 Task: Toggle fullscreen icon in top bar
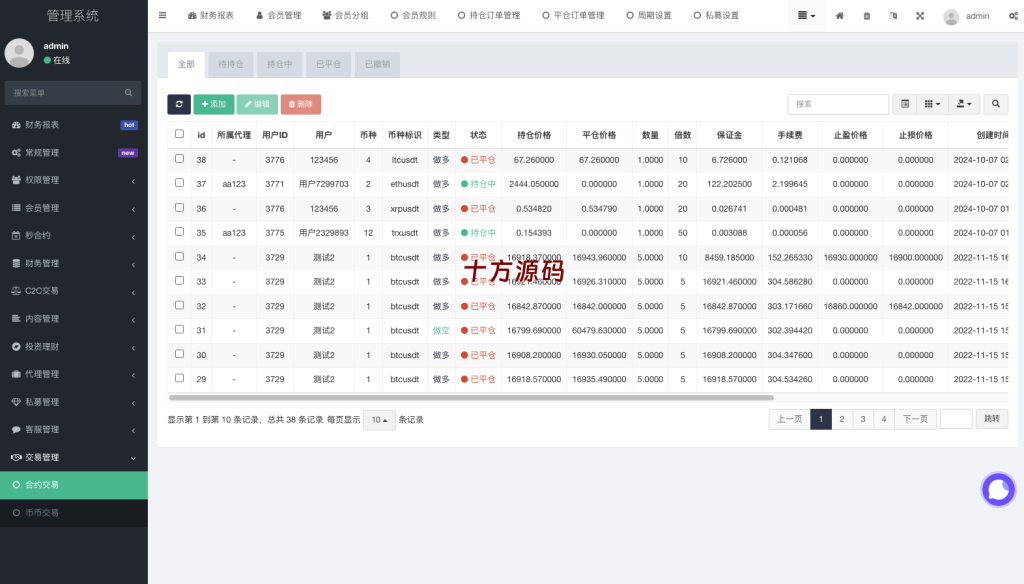click(x=920, y=16)
